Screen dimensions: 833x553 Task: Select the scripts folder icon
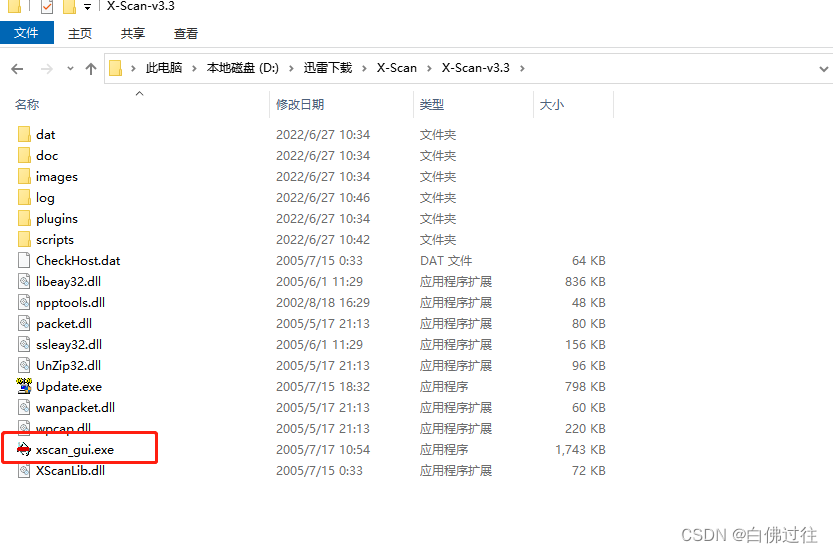pos(24,239)
